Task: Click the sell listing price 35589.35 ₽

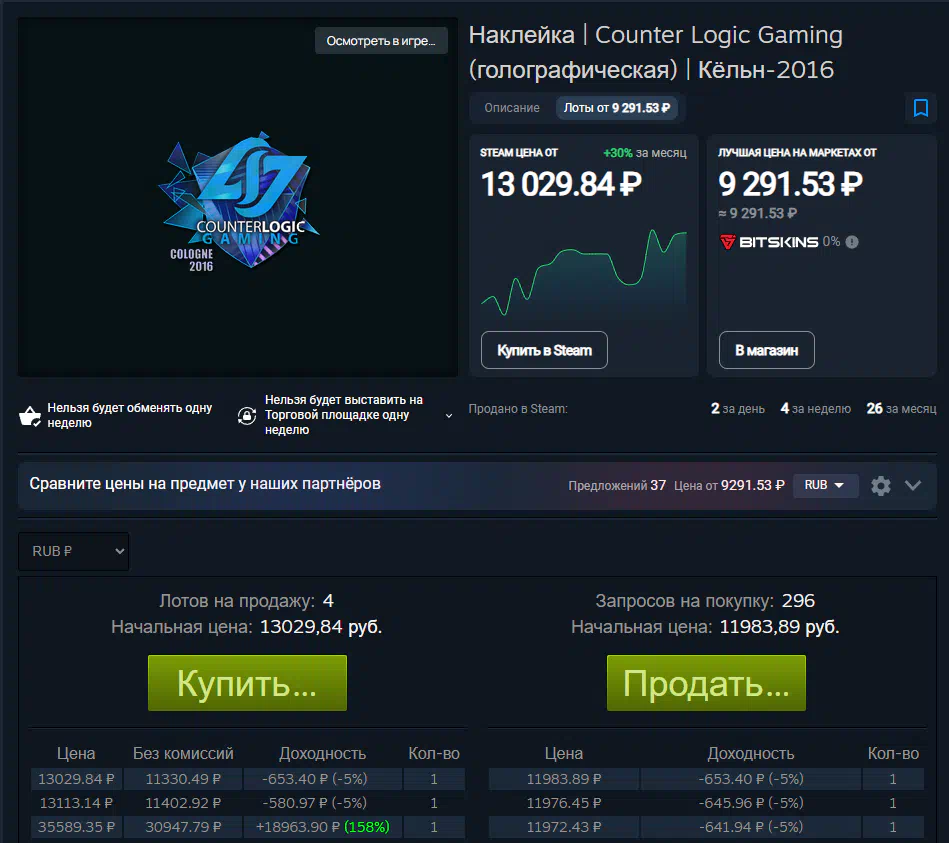Action: click(x=76, y=827)
